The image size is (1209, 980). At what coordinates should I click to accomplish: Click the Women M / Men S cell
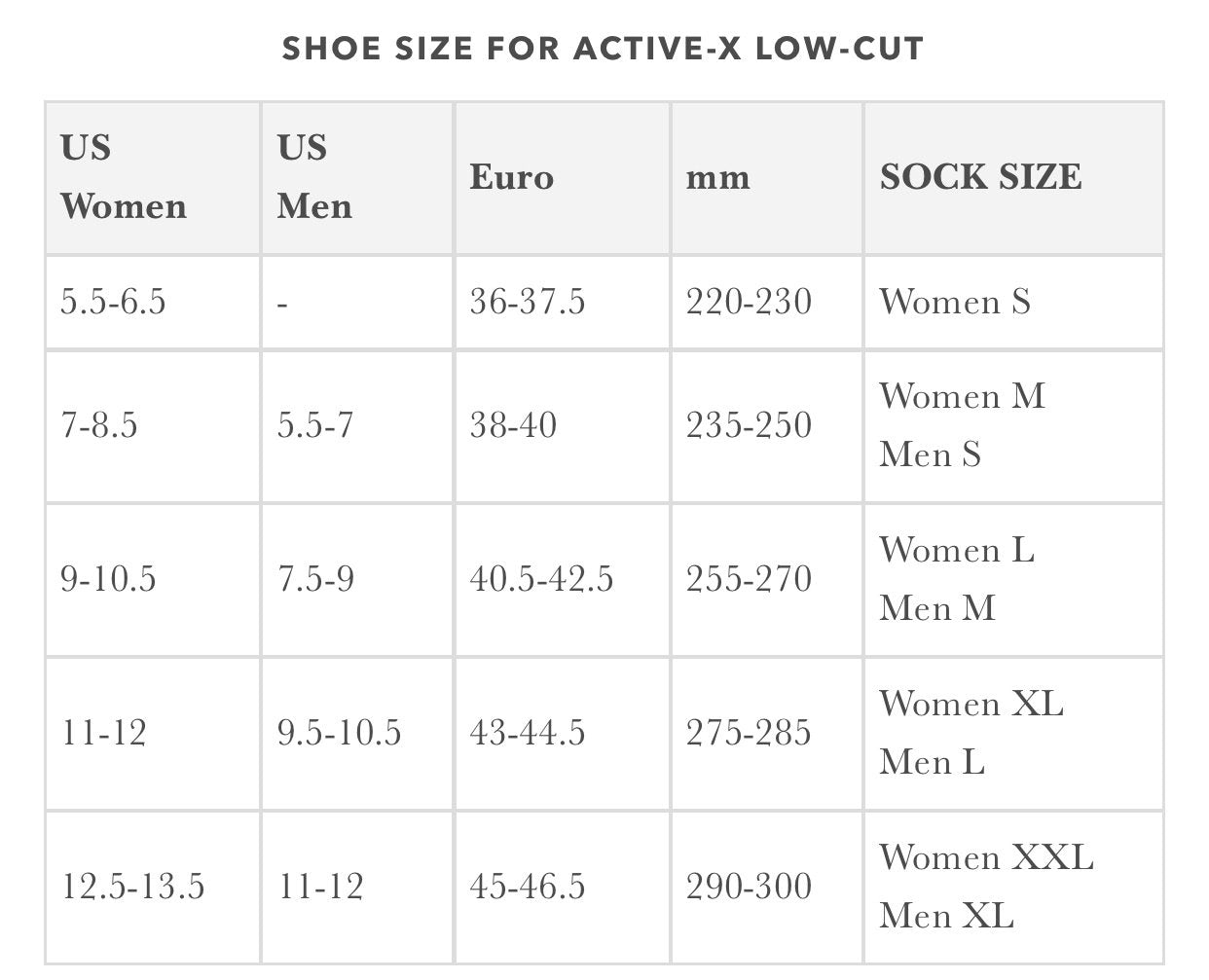[x=962, y=425]
